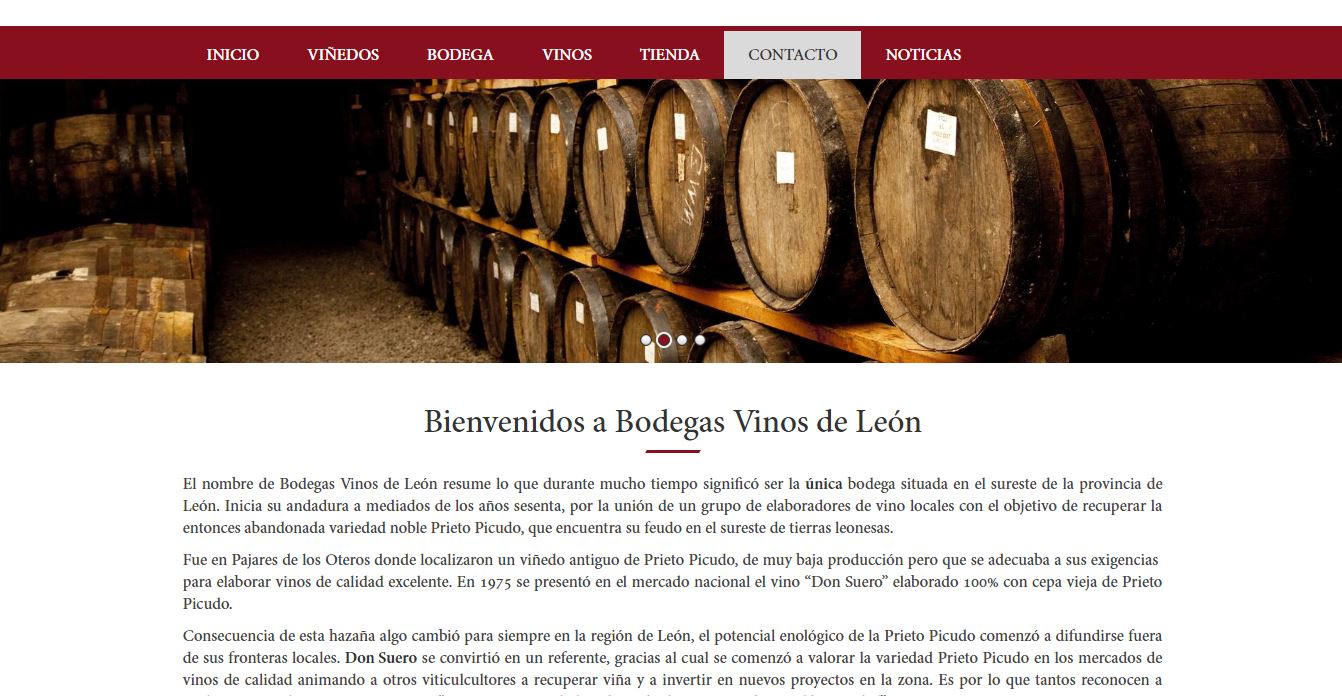This screenshot has height=696, width=1342.
Task: Click the red divider line under the heading
Action: [672, 452]
